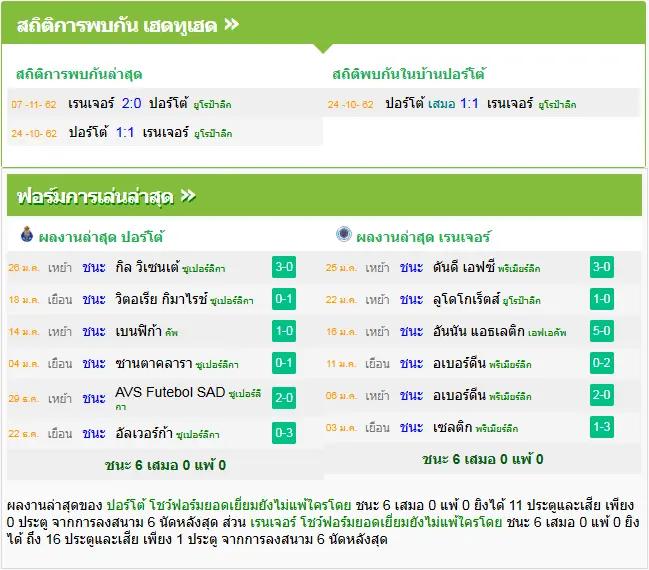Click เหย้า label in the ดันดี เอฟซี row
Viewport: 649px width, 570px height.
click(x=377, y=268)
